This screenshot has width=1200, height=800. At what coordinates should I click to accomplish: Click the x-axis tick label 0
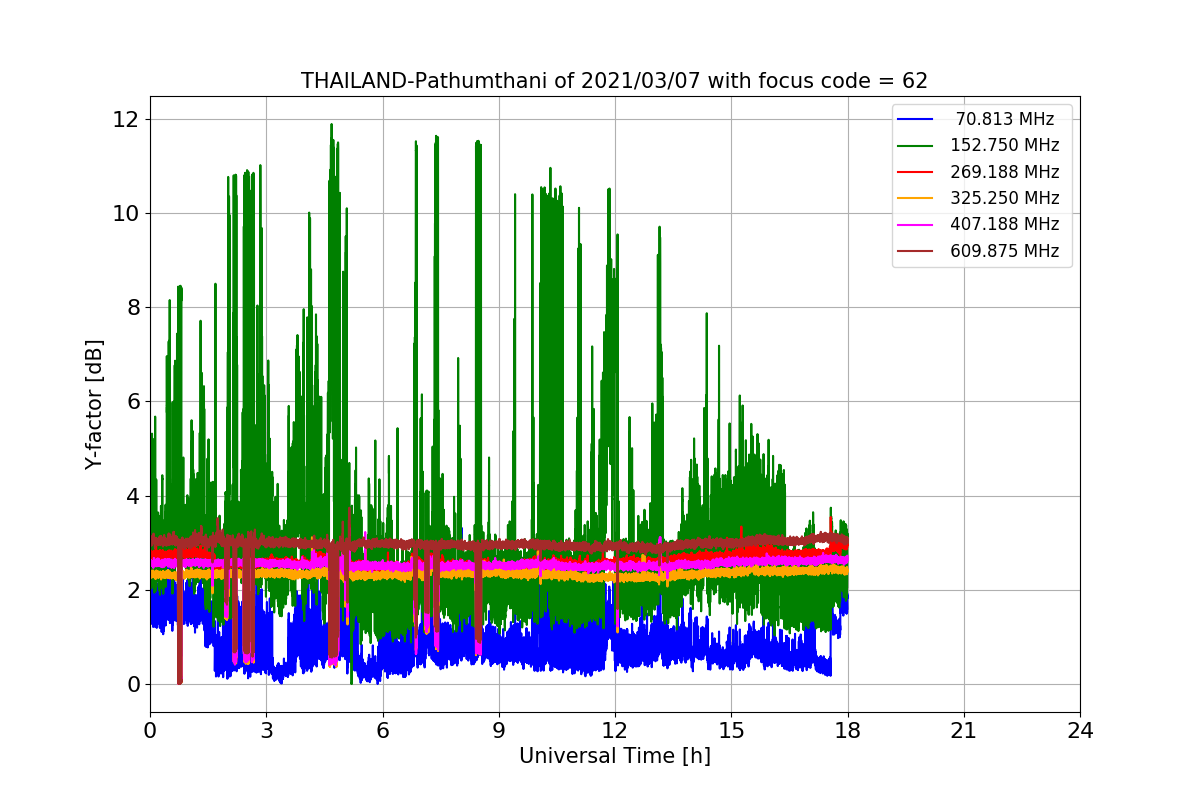(150, 731)
